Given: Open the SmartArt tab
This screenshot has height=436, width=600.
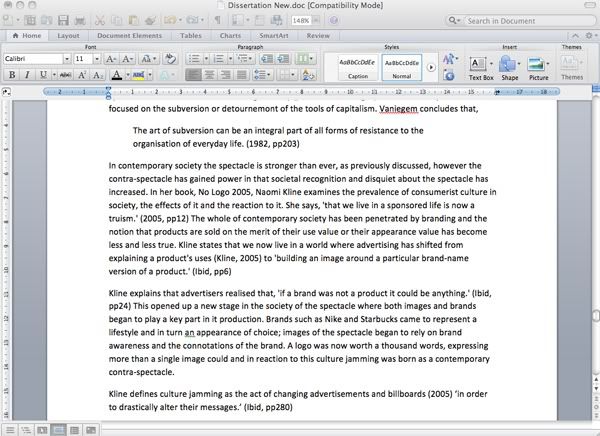Looking at the screenshot, I should pos(274,36).
